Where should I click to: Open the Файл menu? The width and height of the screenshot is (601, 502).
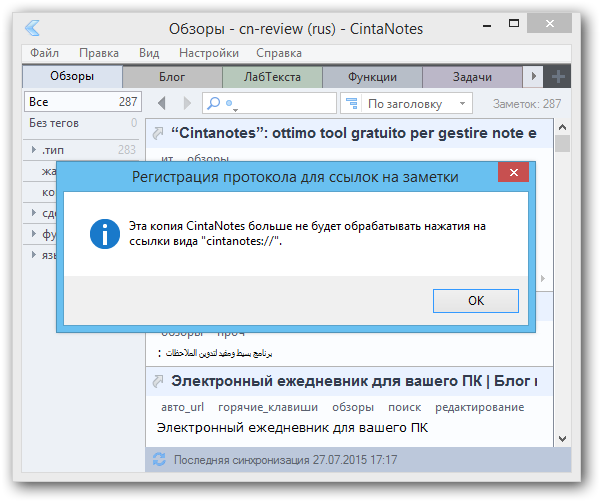[44, 53]
